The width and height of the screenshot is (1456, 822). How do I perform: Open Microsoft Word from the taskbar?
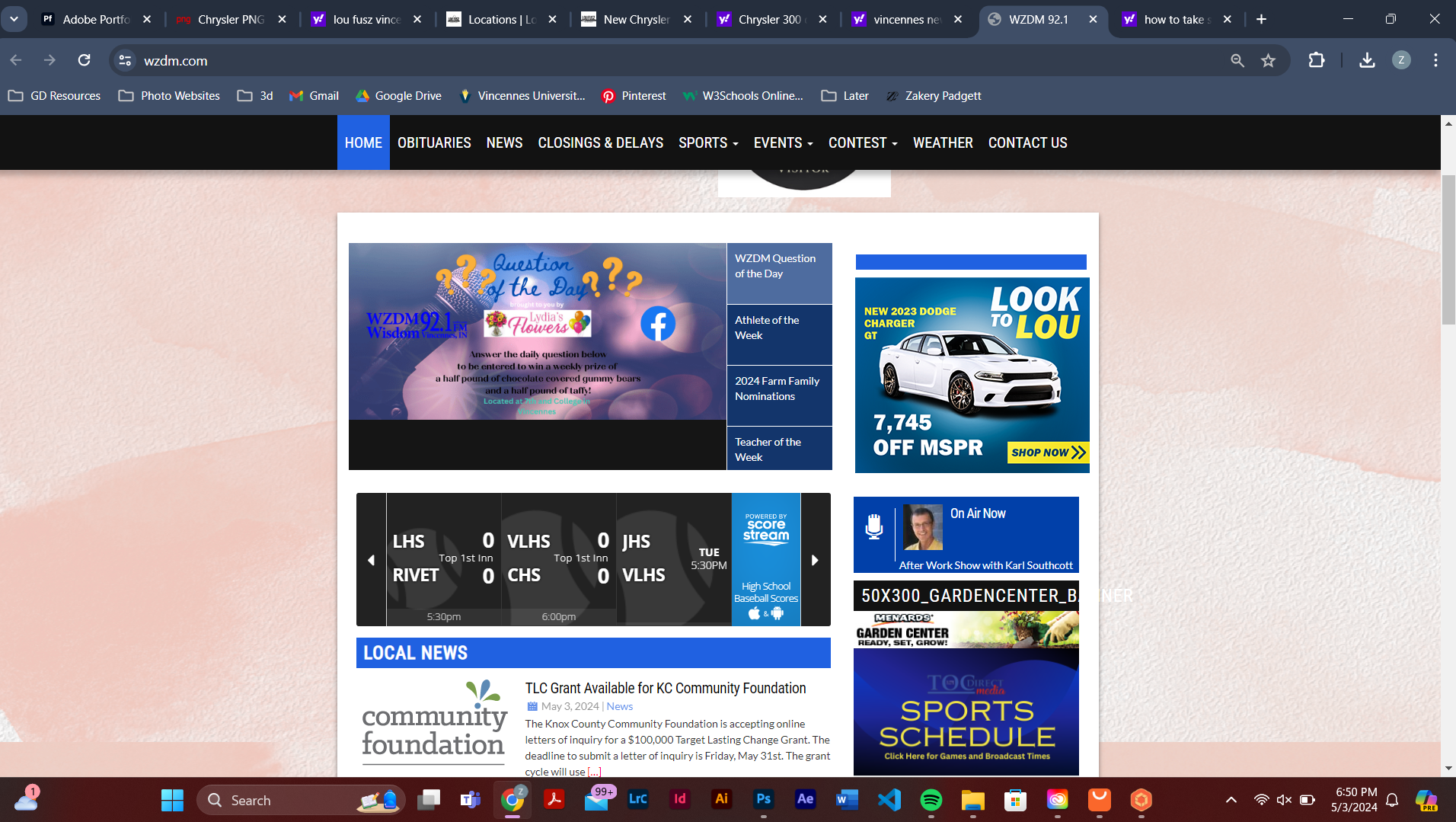(x=847, y=799)
